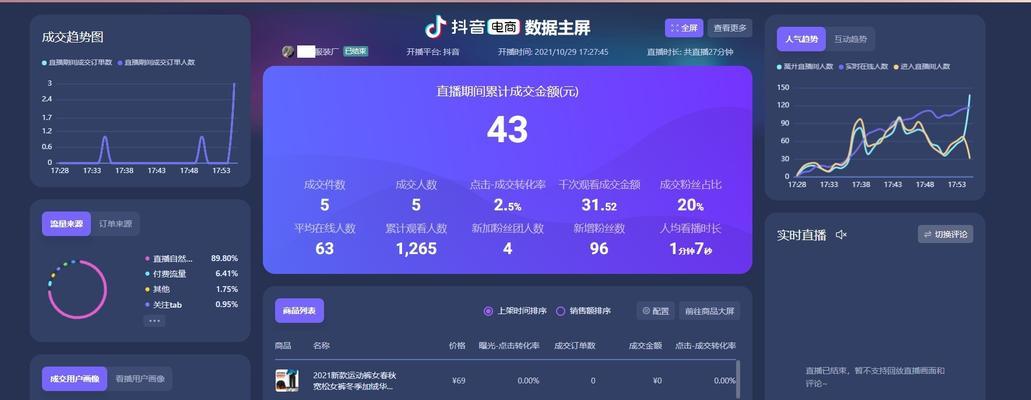Click the 成交趋势图 panel title
Screen dimensions: 1031x400
click(72, 38)
